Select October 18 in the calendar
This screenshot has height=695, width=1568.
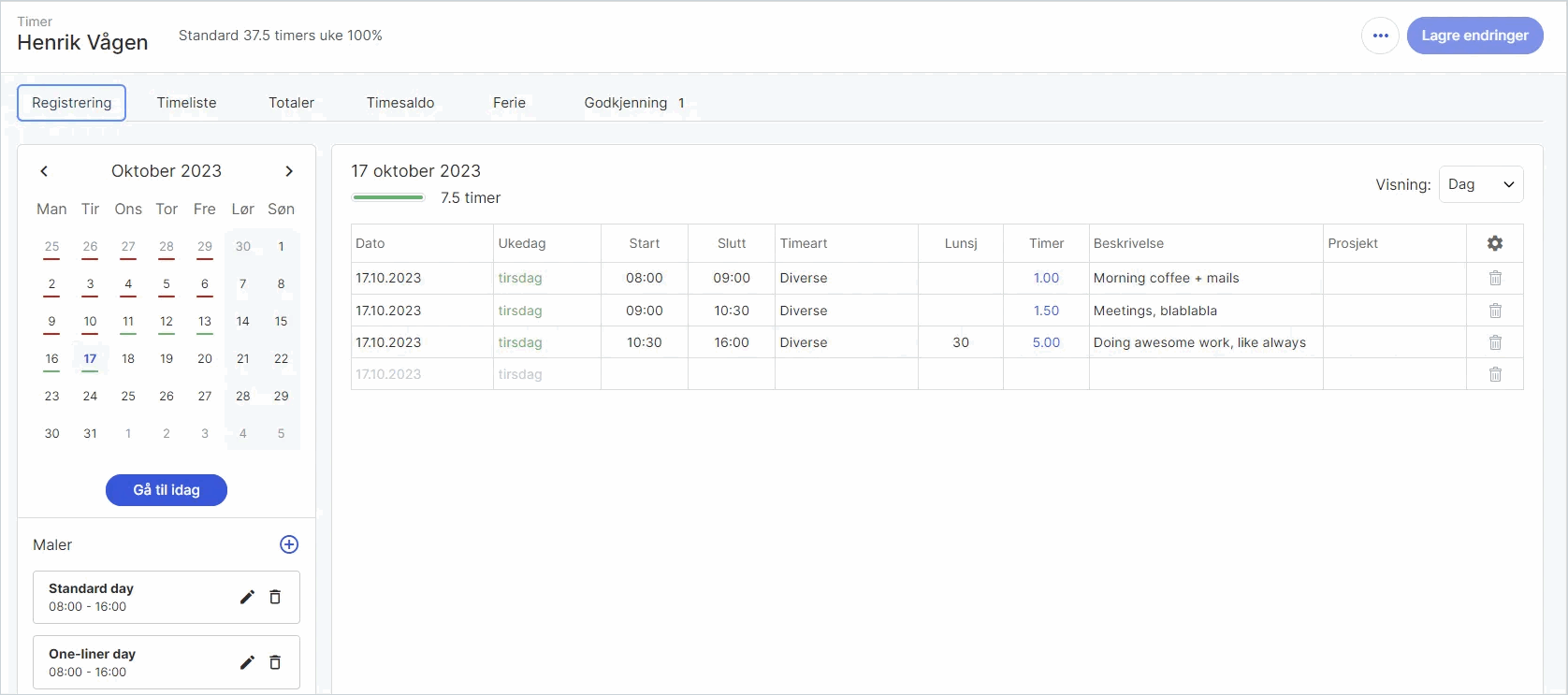(128, 359)
